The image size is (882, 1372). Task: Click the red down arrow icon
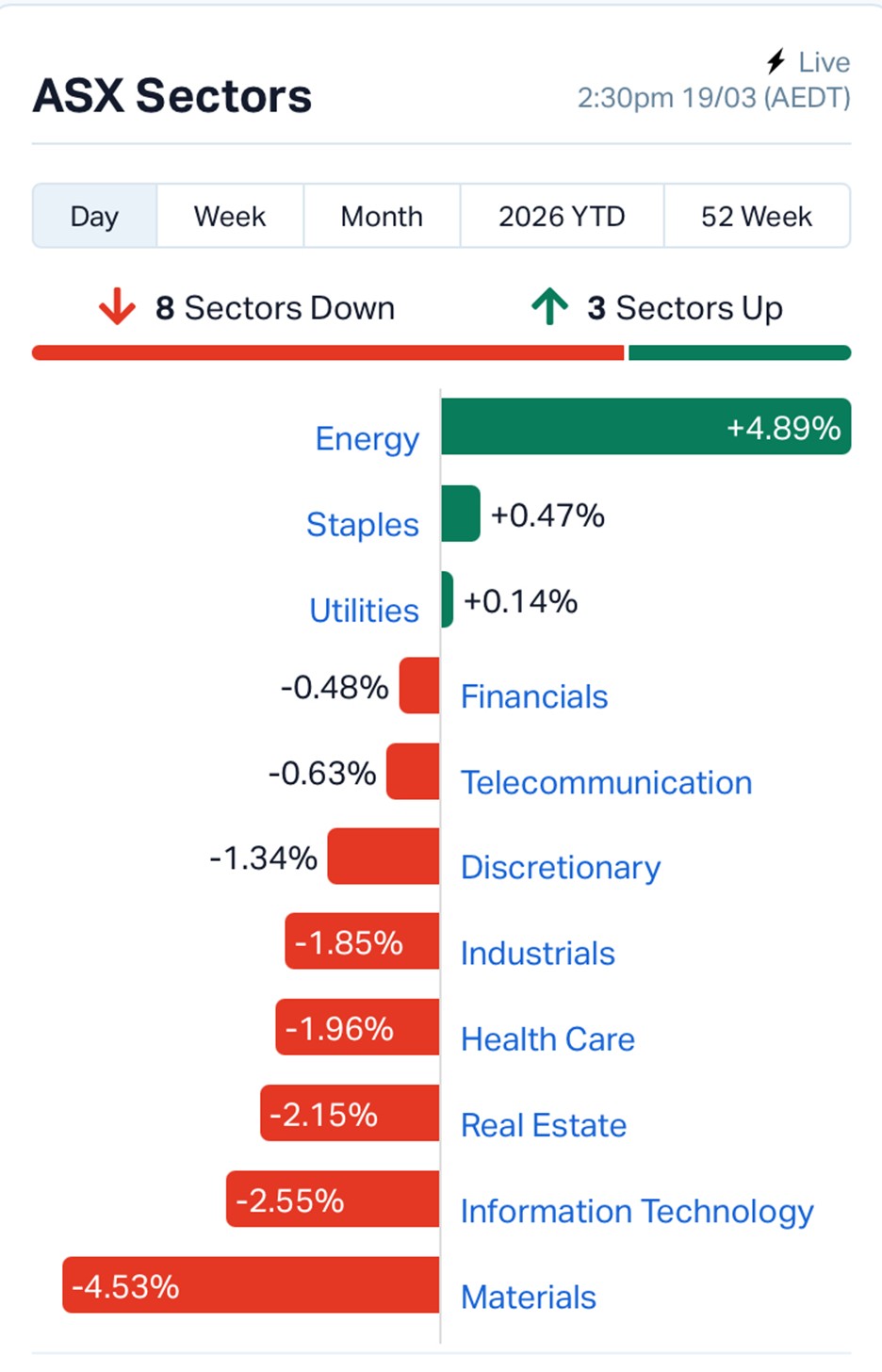click(117, 307)
